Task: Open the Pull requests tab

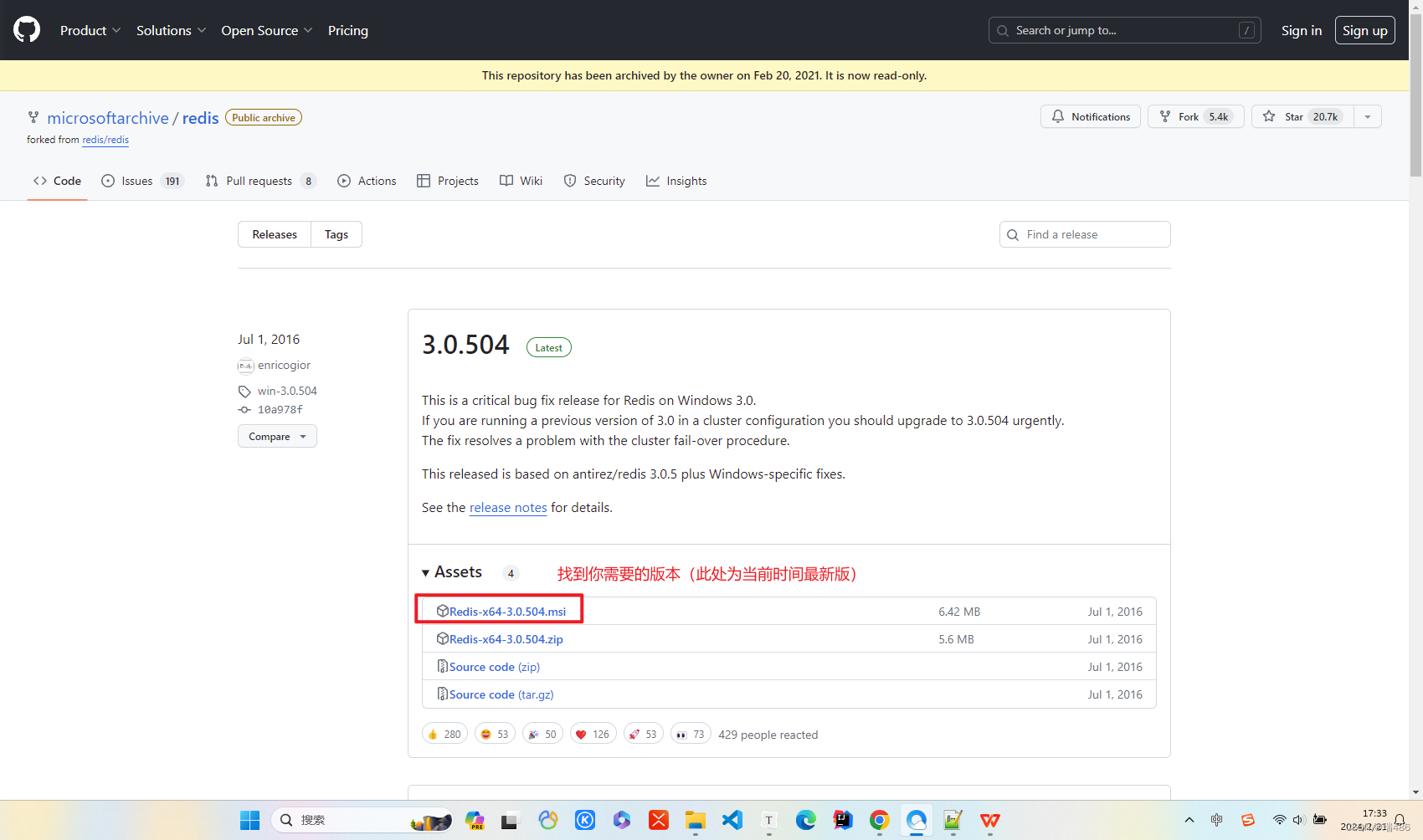Action: 260,181
